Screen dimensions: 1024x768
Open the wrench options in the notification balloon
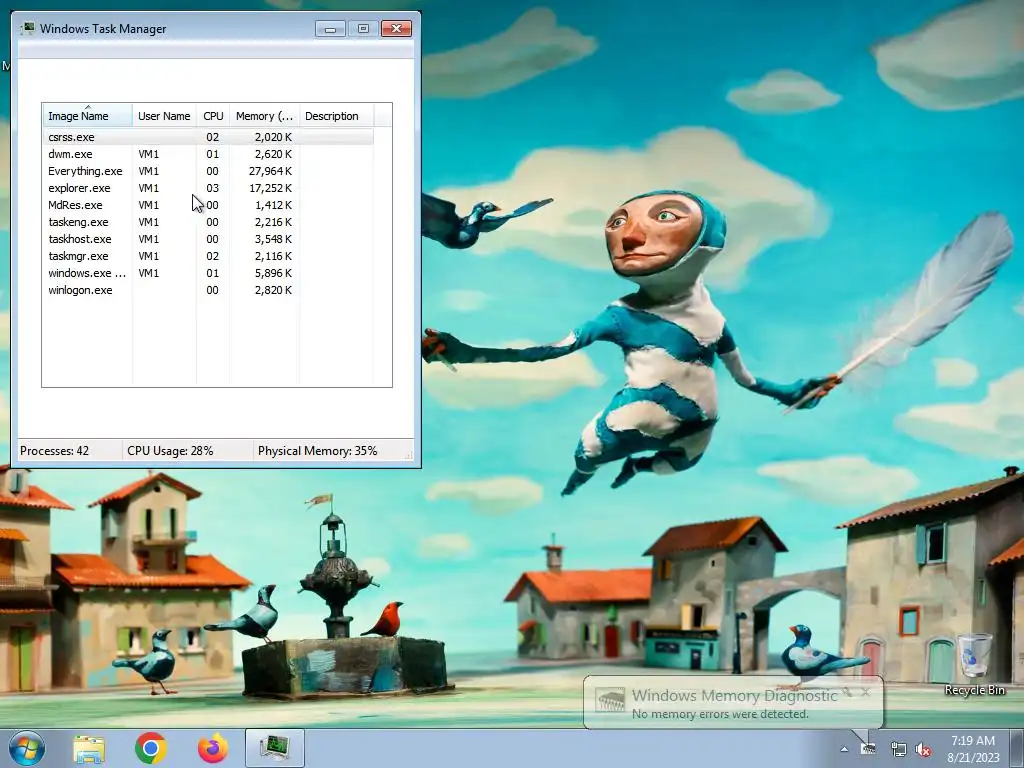point(847,692)
